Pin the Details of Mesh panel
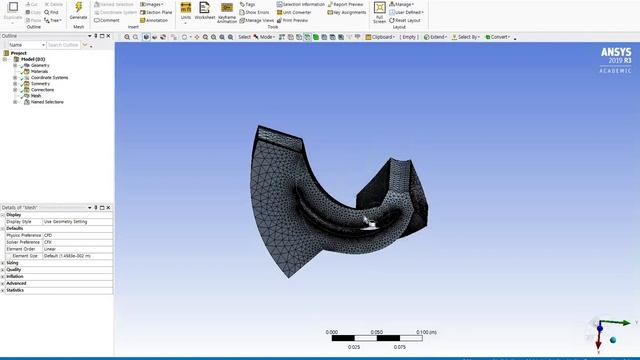The width and height of the screenshot is (640, 360). 96,208
